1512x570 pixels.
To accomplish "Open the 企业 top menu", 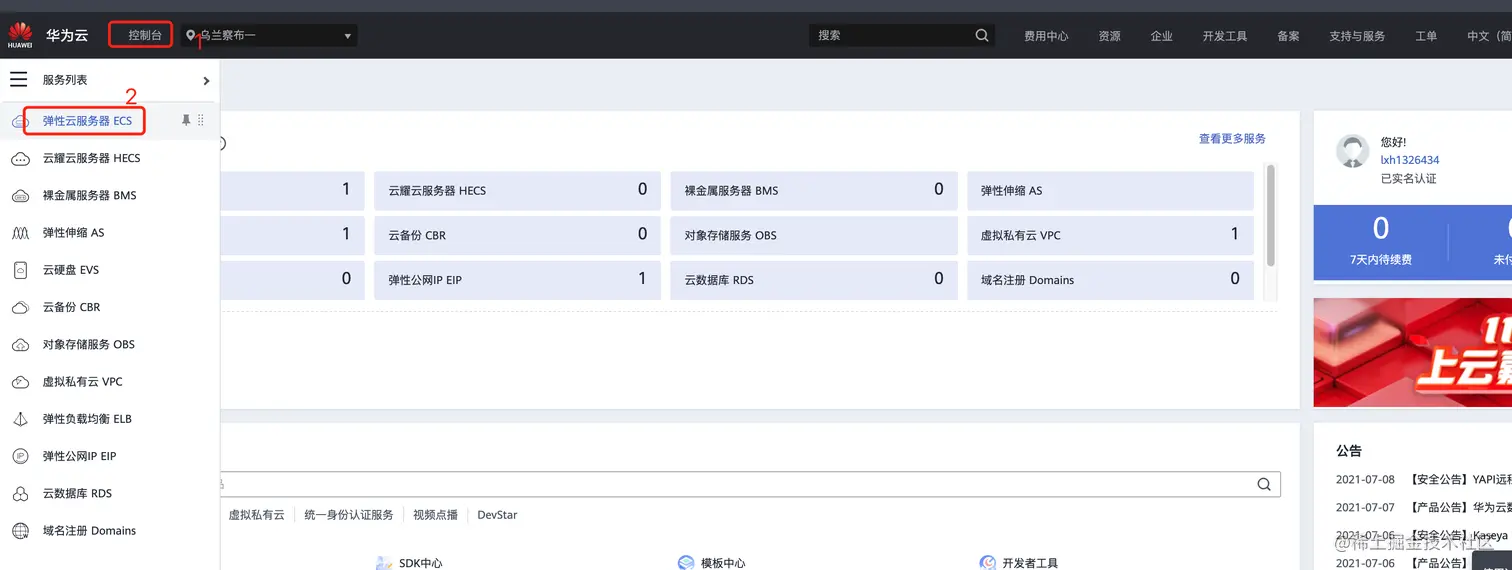I will pos(1161,36).
